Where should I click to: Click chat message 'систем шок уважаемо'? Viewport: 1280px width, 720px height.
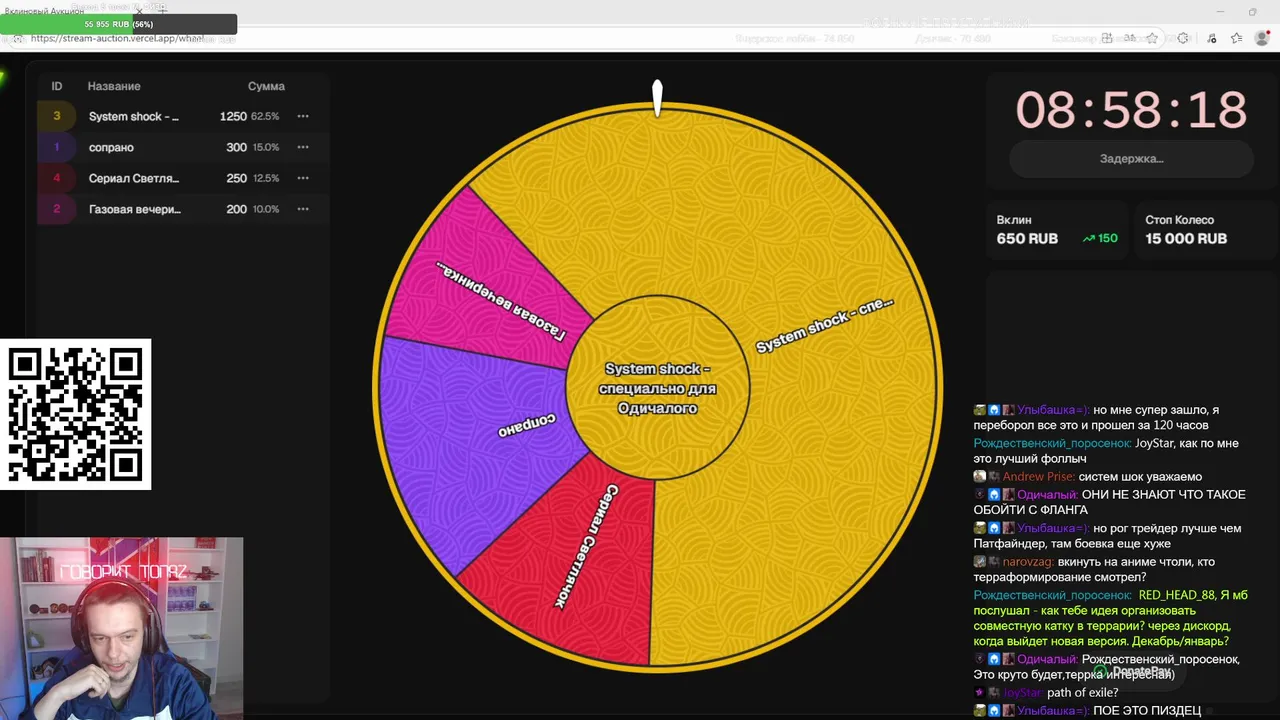(1140, 477)
